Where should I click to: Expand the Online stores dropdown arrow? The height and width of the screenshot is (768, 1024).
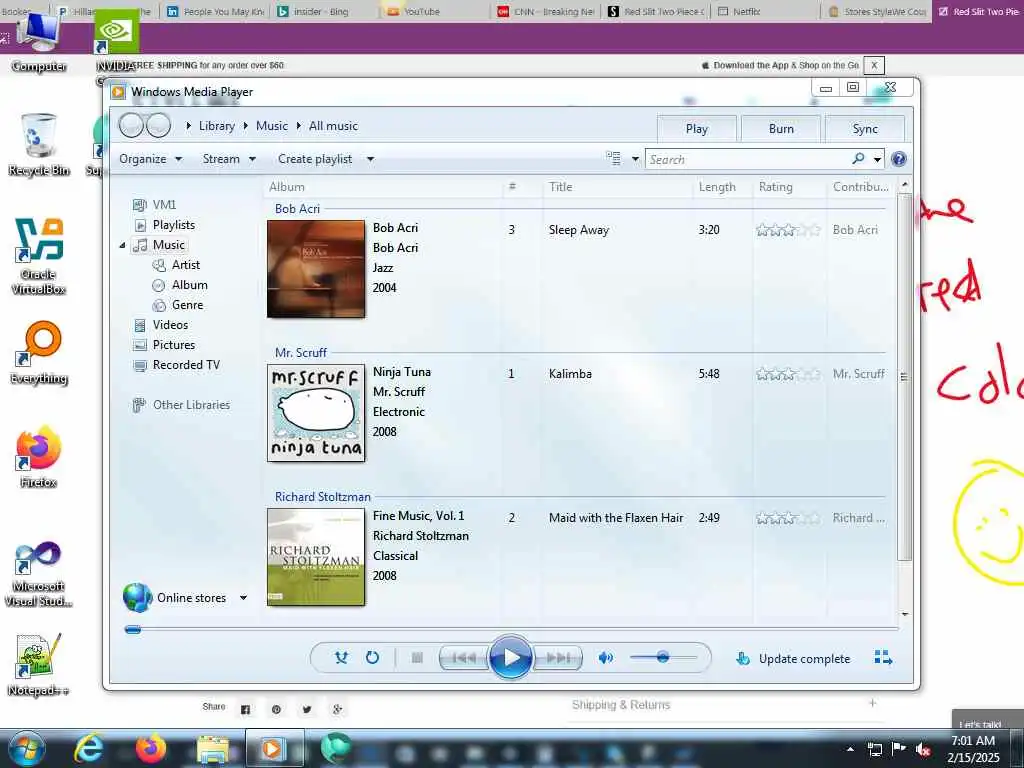point(243,598)
